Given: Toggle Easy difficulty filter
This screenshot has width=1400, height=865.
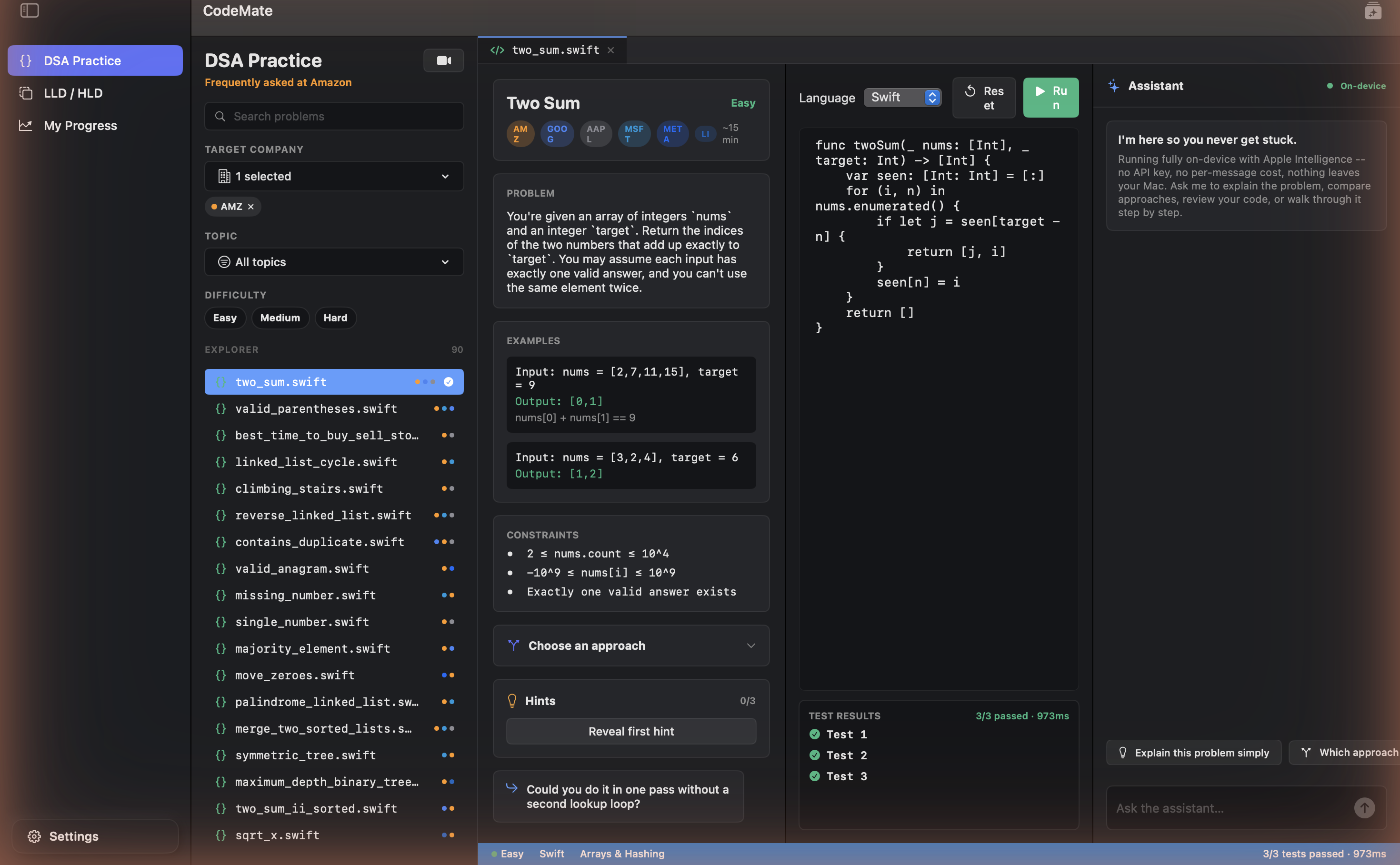Looking at the screenshot, I should coord(225,318).
